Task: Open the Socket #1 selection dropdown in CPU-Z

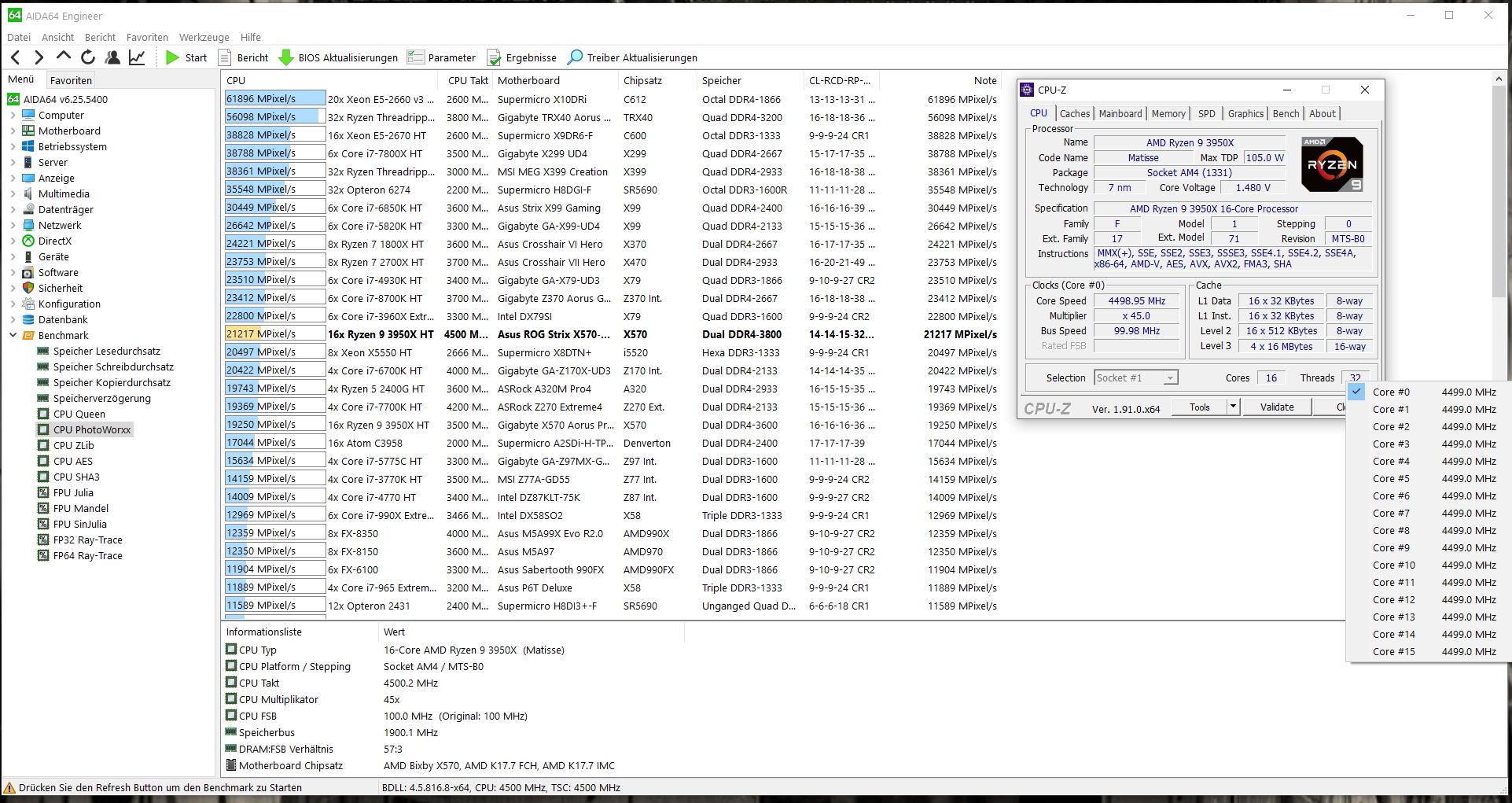Action: coord(1135,378)
